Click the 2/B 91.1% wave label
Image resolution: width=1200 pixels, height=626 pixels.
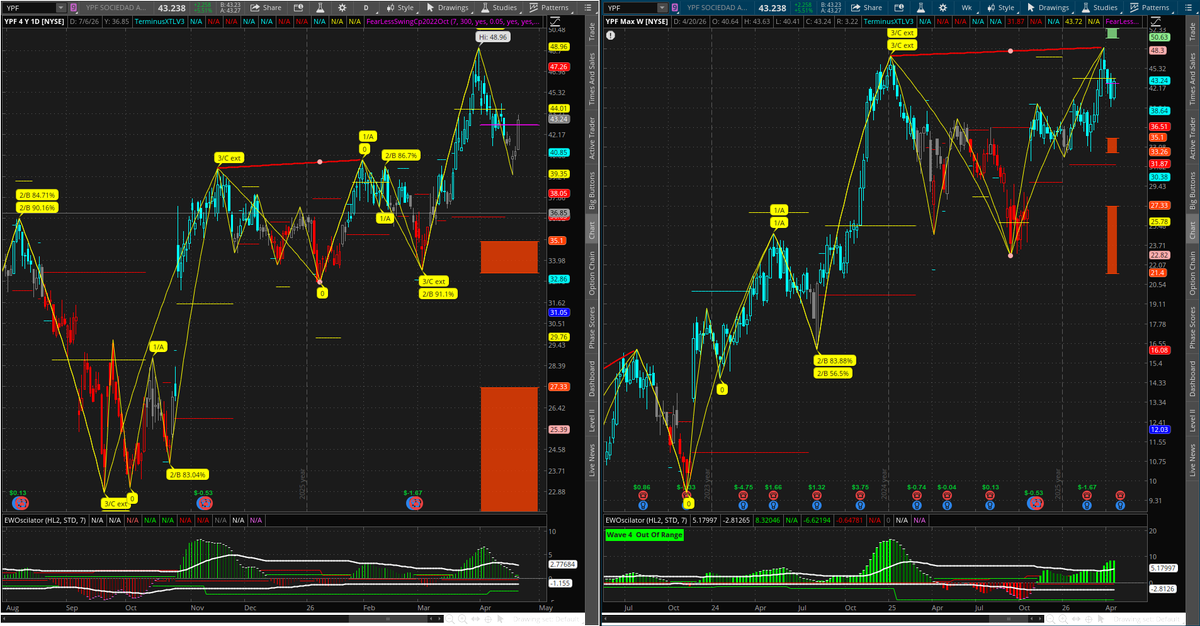pyautogui.click(x=438, y=293)
